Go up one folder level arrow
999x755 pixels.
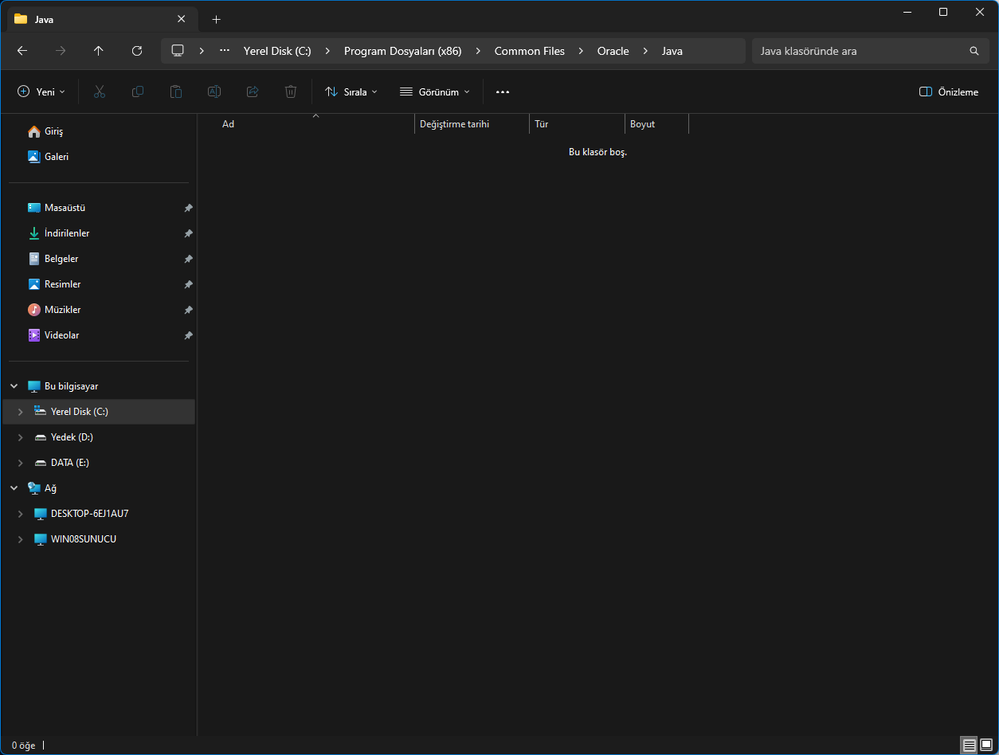coord(98,51)
